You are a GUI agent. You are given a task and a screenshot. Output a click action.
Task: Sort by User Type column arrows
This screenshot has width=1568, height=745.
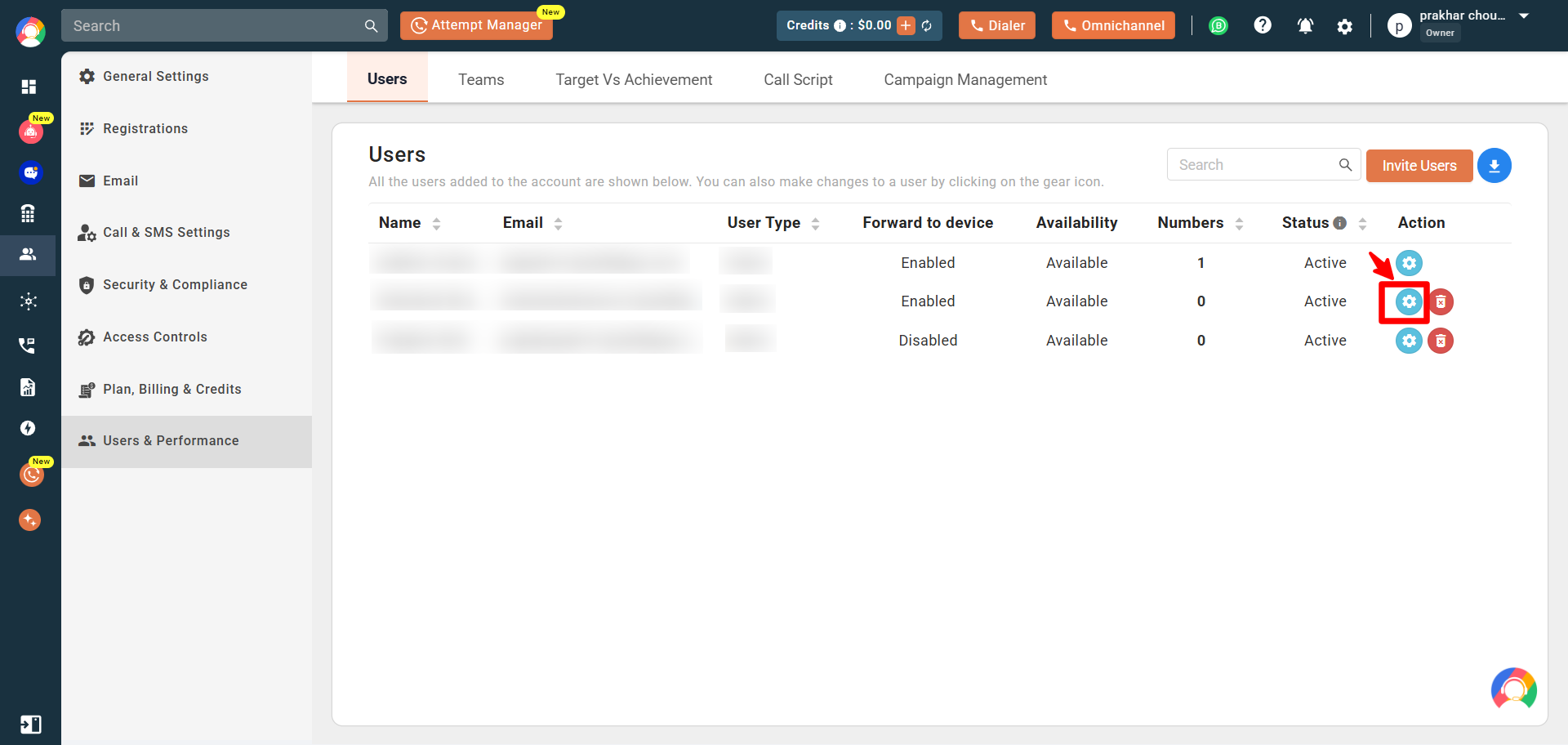[815, 224]
